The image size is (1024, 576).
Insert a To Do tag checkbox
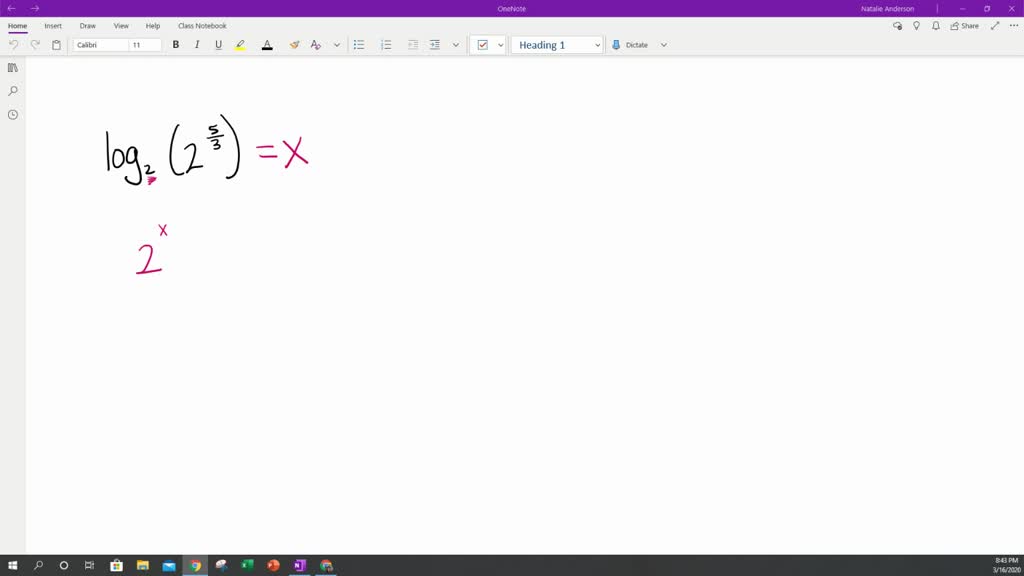pos(481,44)
